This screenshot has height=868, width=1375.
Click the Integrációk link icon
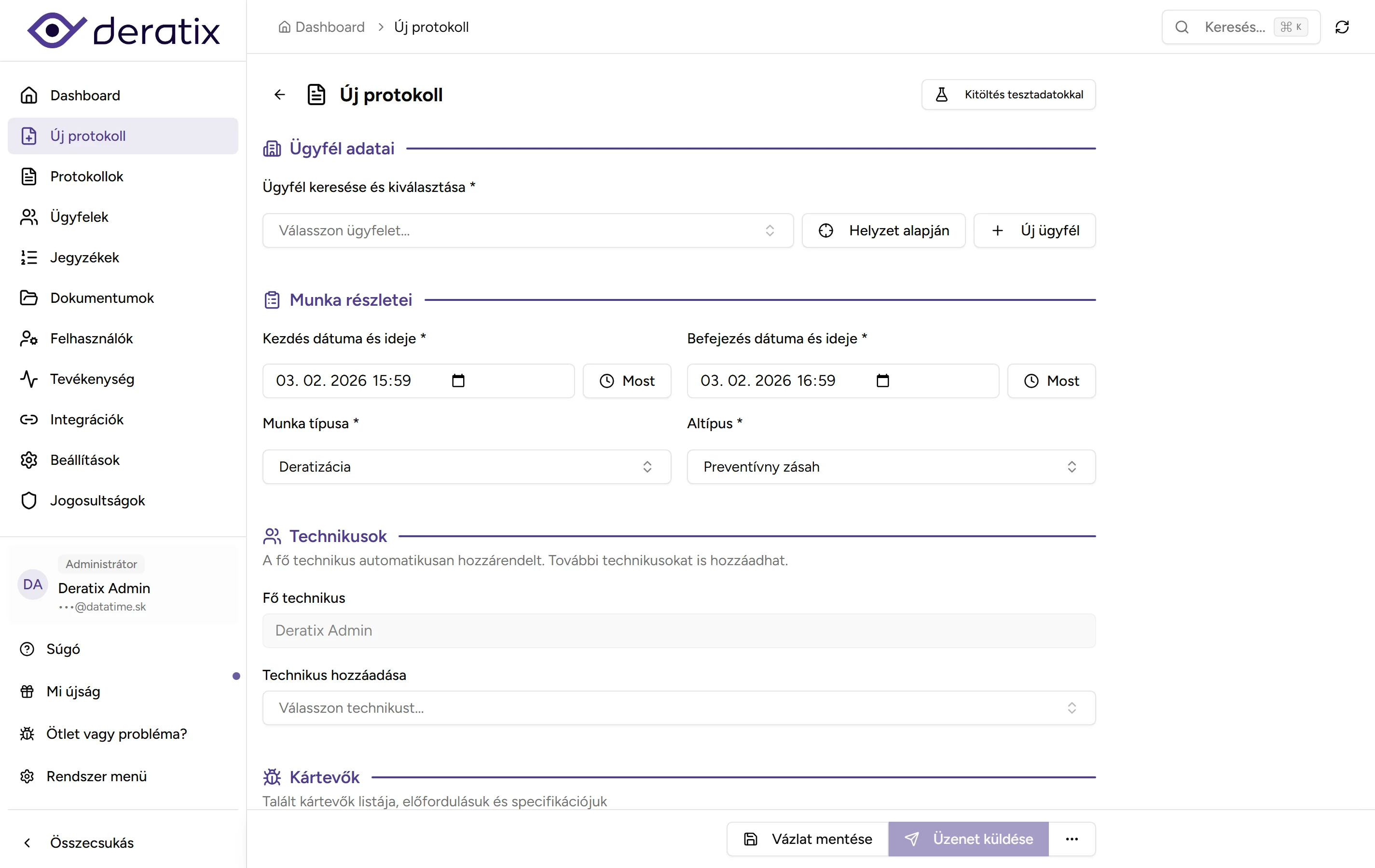coord(29,420)
